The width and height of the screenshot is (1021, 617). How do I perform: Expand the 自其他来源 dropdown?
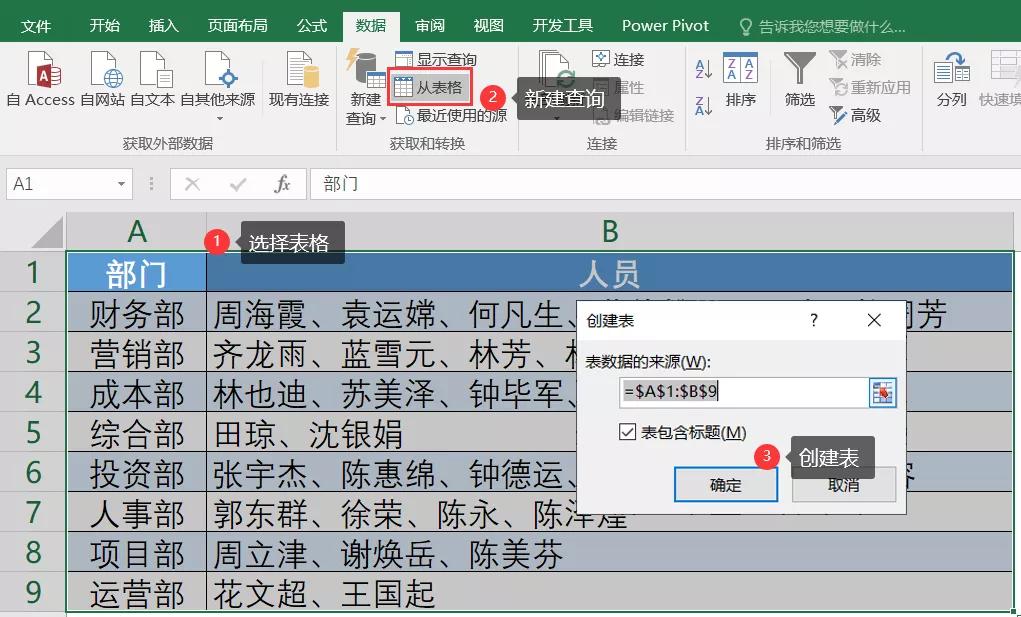[219, 116]
